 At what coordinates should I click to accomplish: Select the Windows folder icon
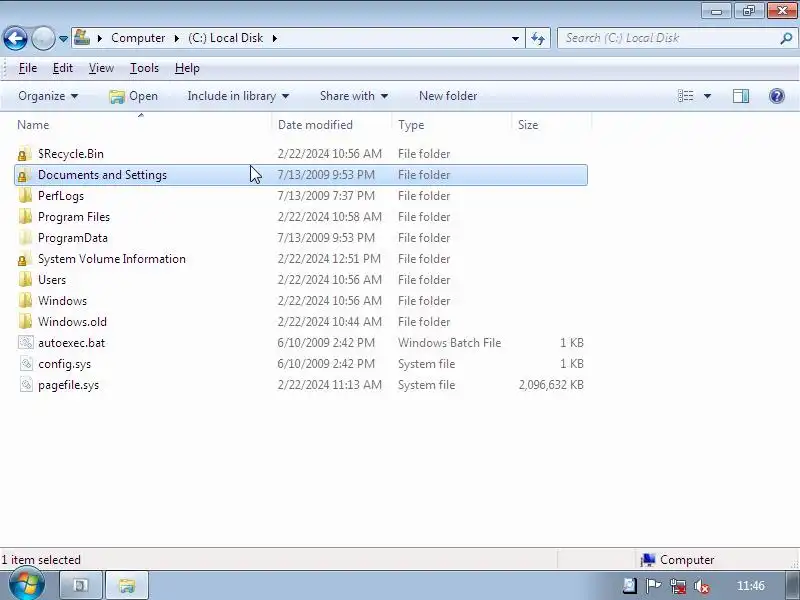(x=24, y=301)
